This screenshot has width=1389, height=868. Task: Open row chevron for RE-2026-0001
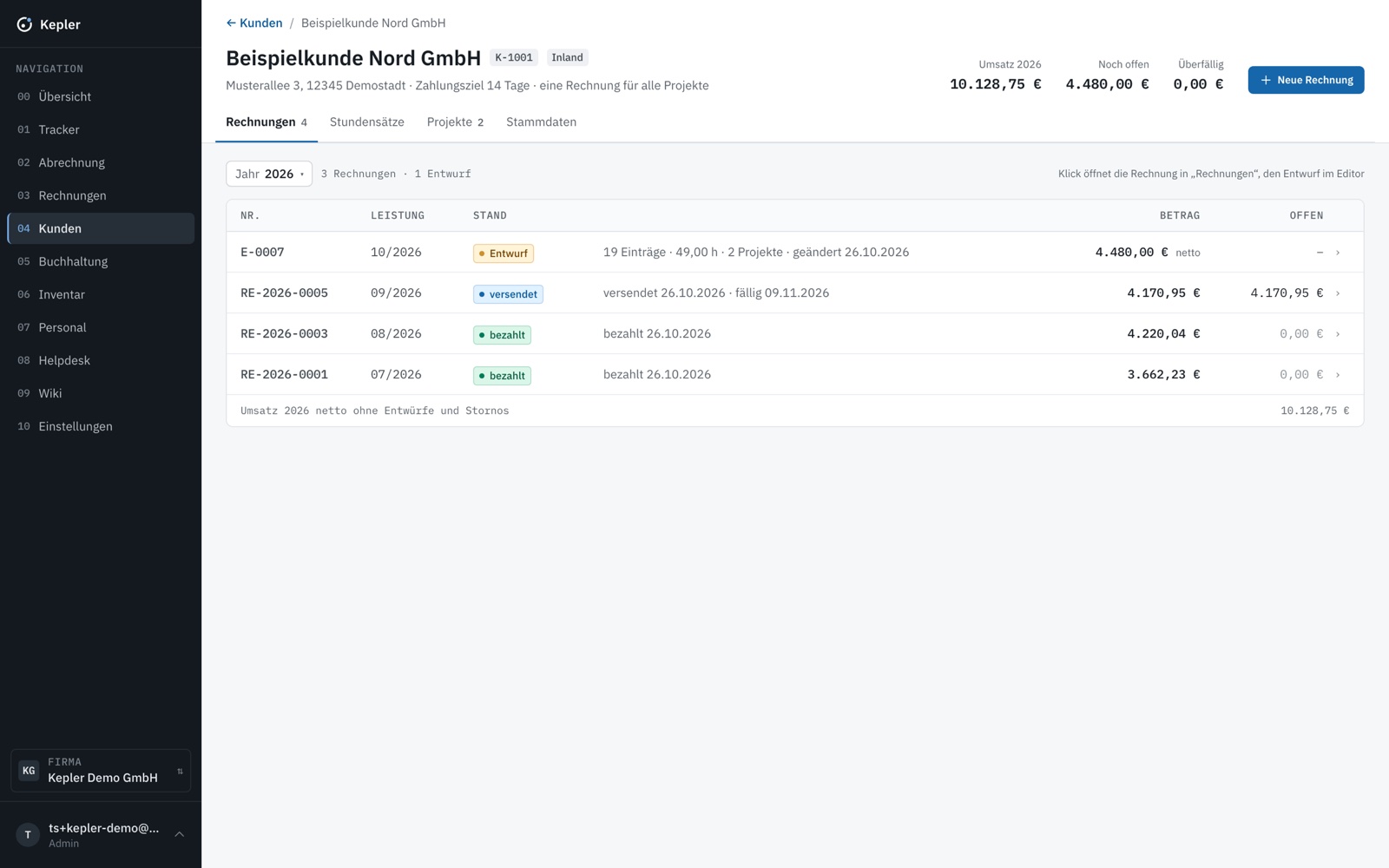pyautogui.click(x=1338, y=375)
